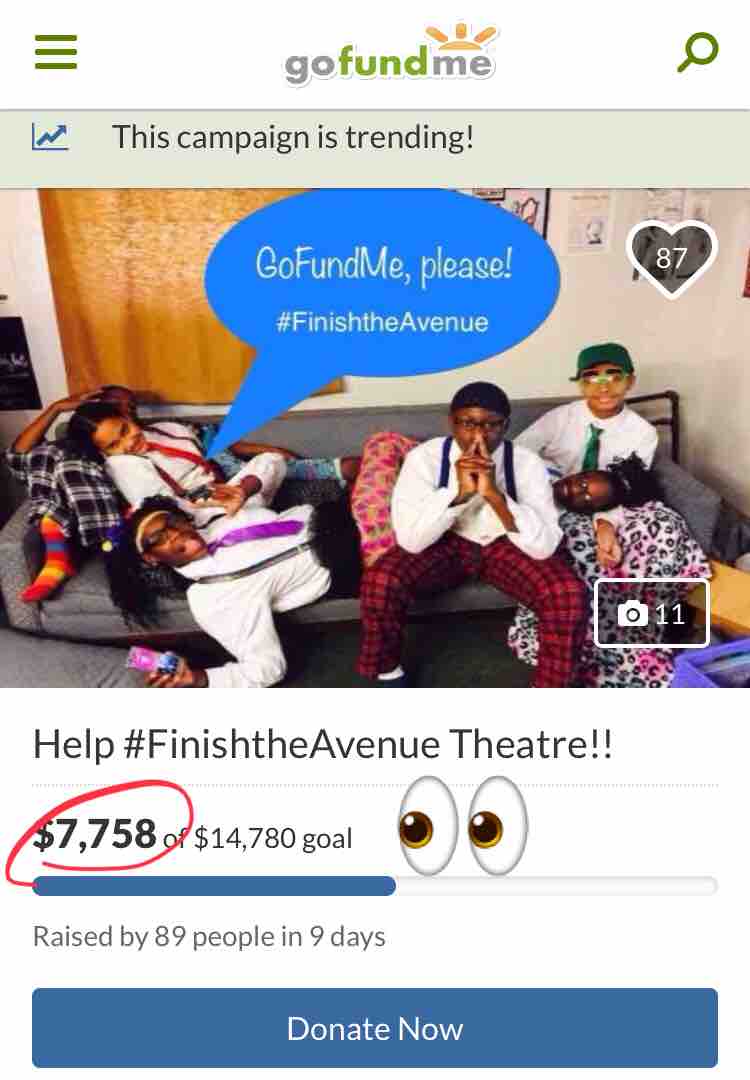Image resolution: width=750 pixels, height=1080 pixels.
Task: Open the hamburger menu
Action: click(x=56, y=52)
